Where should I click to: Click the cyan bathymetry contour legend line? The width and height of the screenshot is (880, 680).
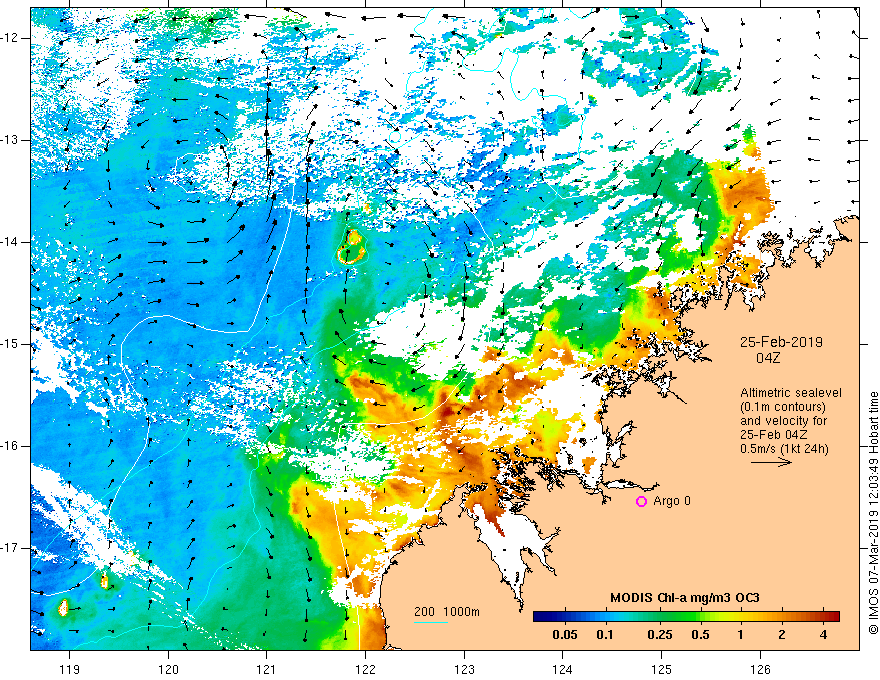point(431,622)
